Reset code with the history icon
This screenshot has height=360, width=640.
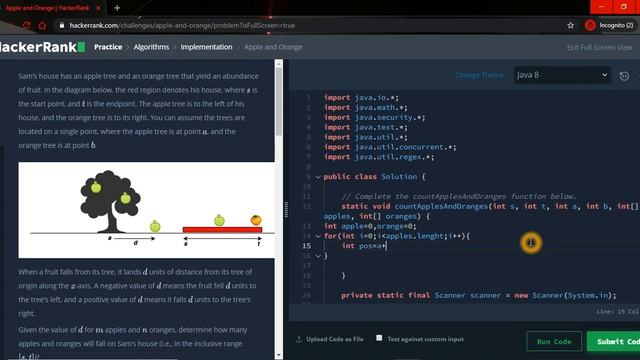tap(624, 76)
